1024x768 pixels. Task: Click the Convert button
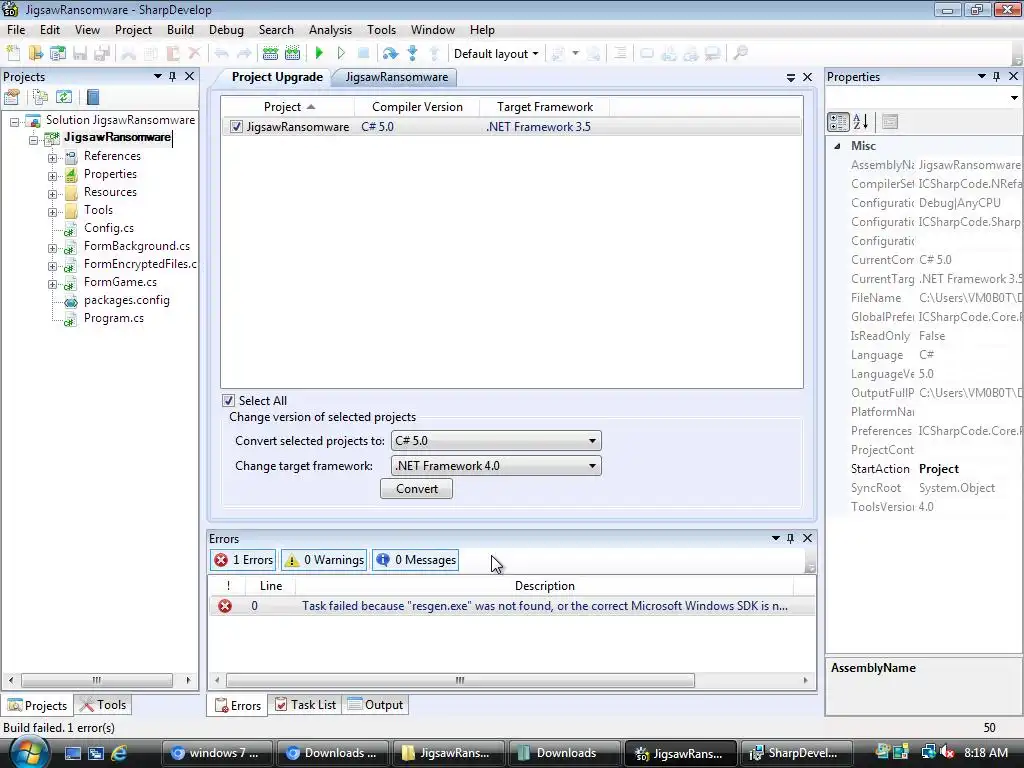pos(417,489)
